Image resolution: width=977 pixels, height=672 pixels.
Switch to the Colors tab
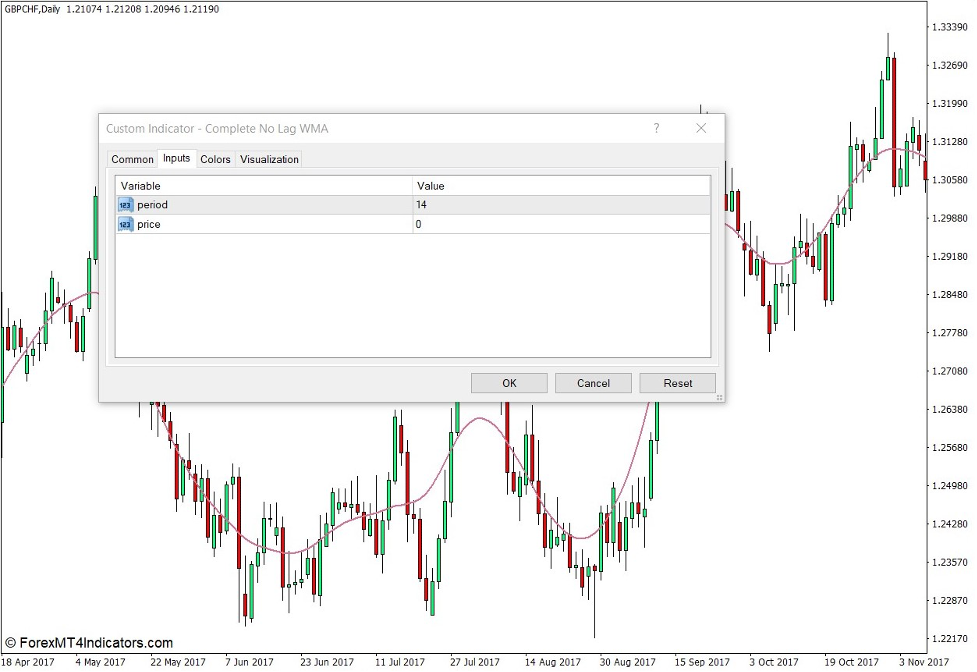215,159
